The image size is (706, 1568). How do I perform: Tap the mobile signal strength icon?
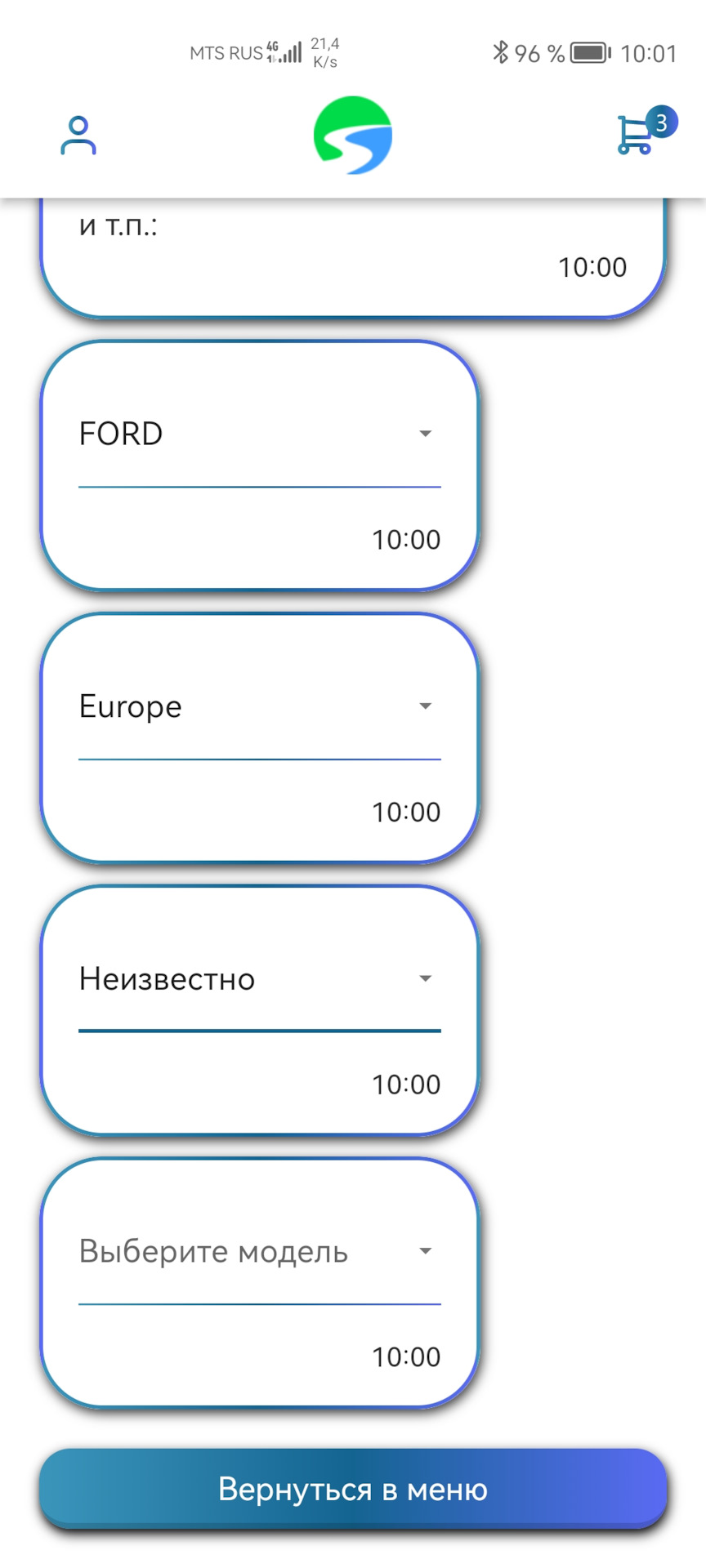click(290, 53)
